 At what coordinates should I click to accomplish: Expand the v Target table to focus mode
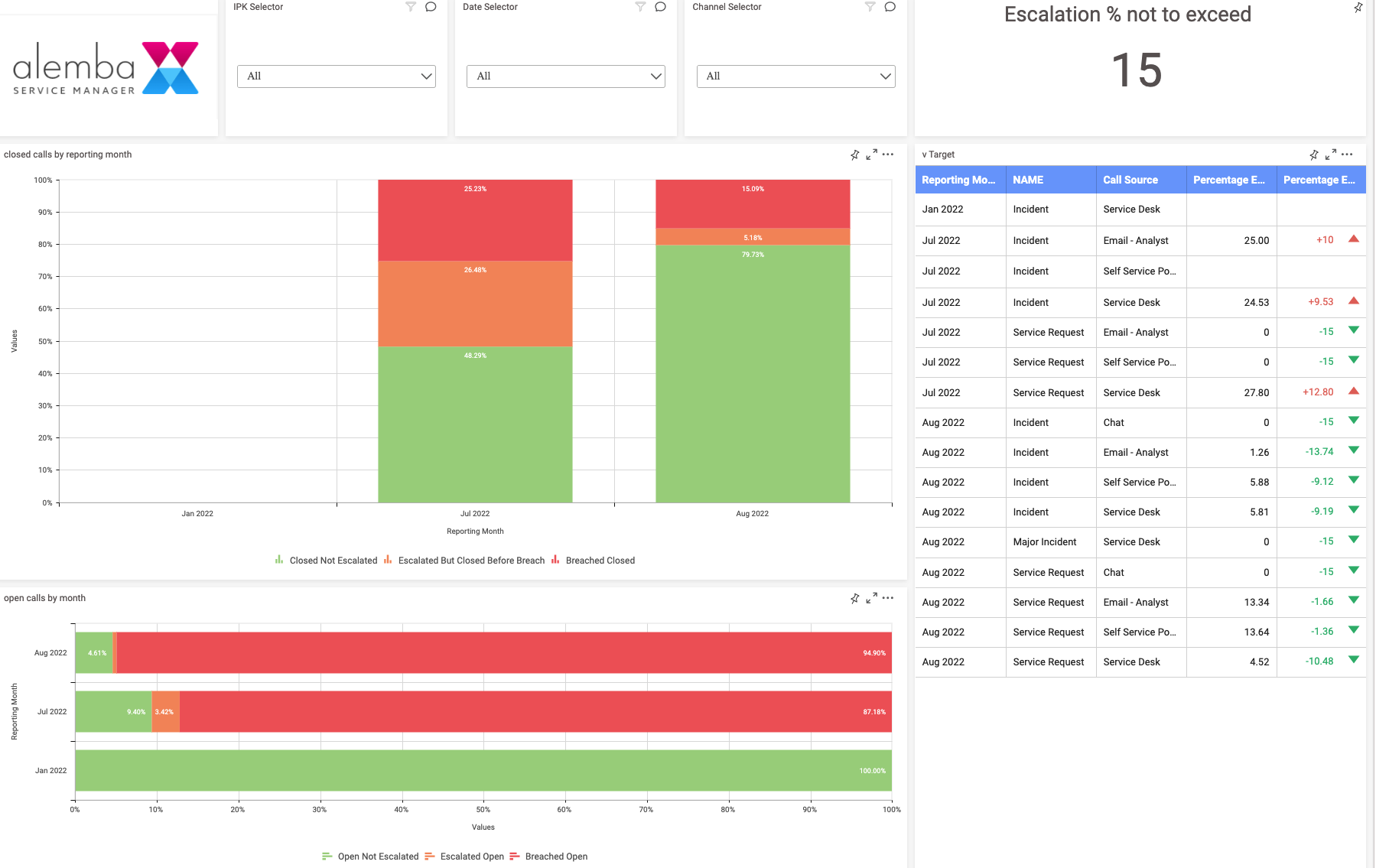pos(1331,154)
